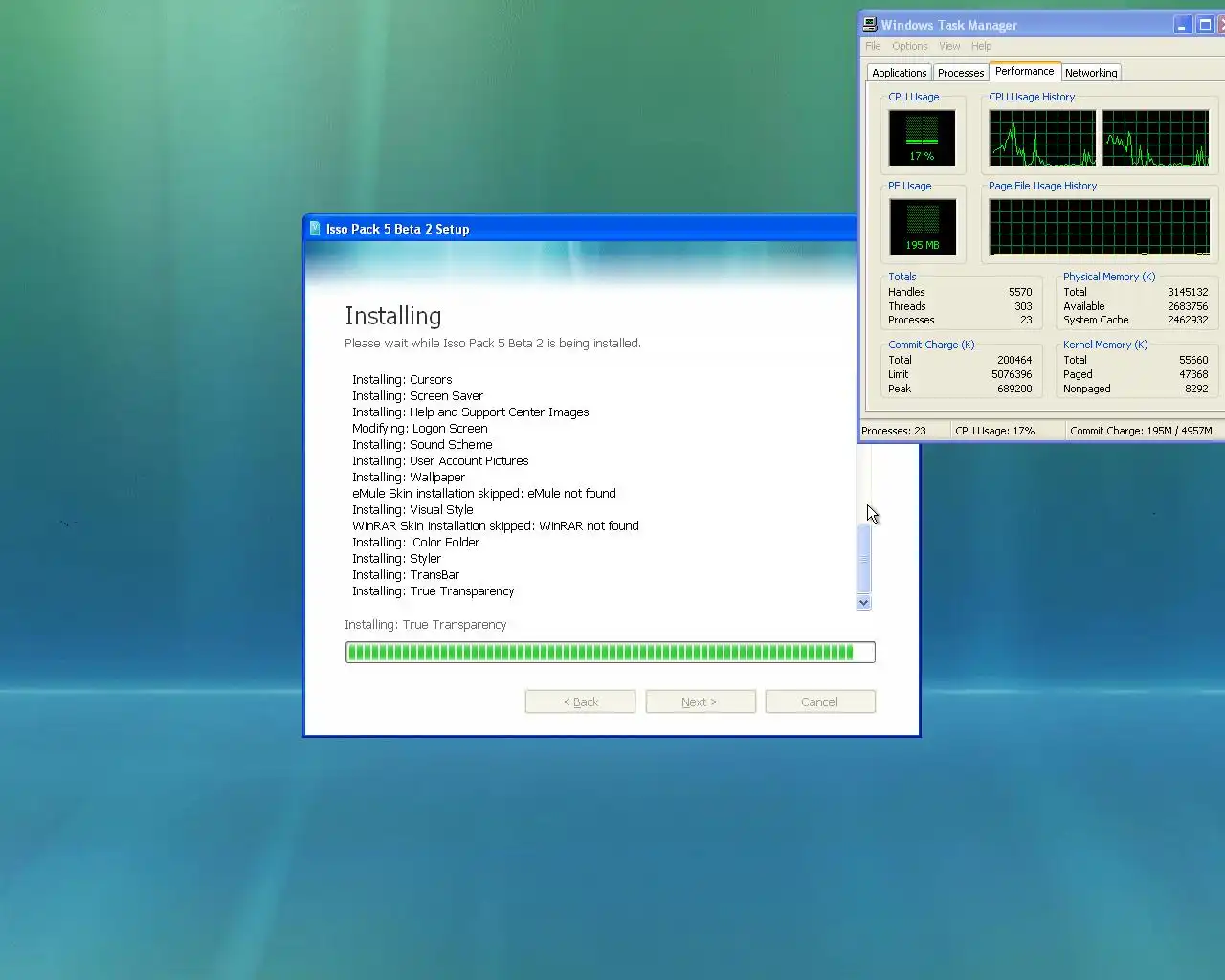Click the Kernel Memory Paged 47368
The image size is (1225, 980).
click(1193, 374)
